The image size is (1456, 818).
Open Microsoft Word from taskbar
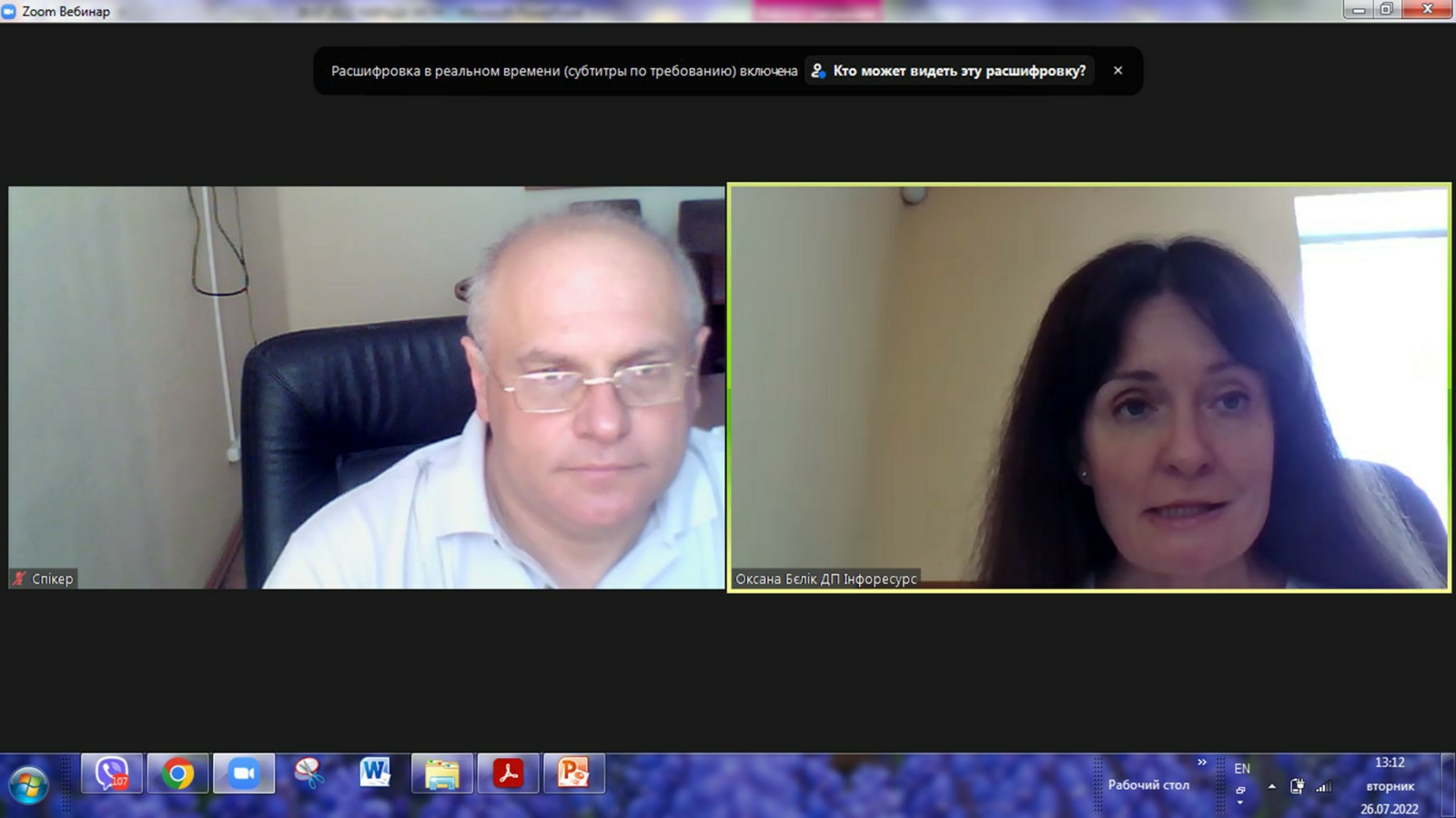click(x=375, y=774)
